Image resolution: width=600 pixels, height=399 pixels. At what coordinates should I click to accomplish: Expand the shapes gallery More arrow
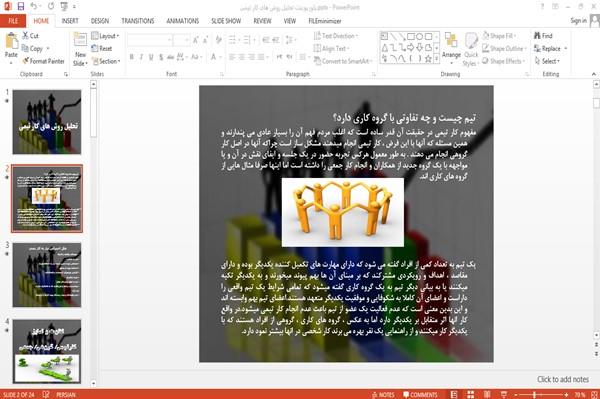[436, 59]
